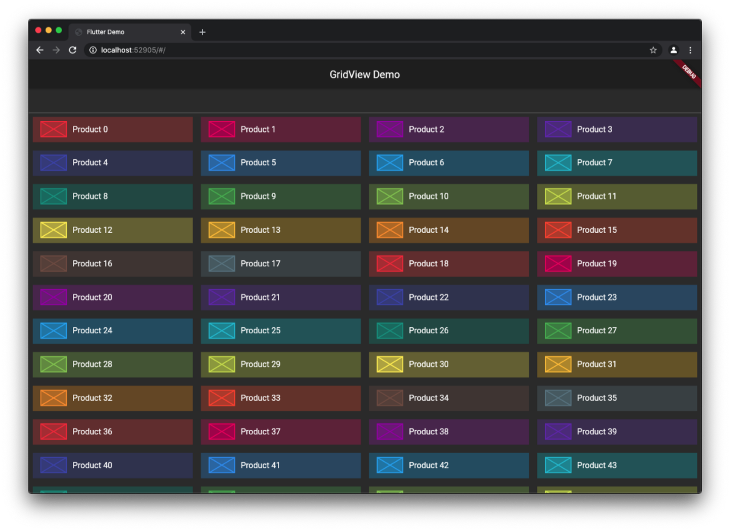Select the Product 28 label

[92, 364]
